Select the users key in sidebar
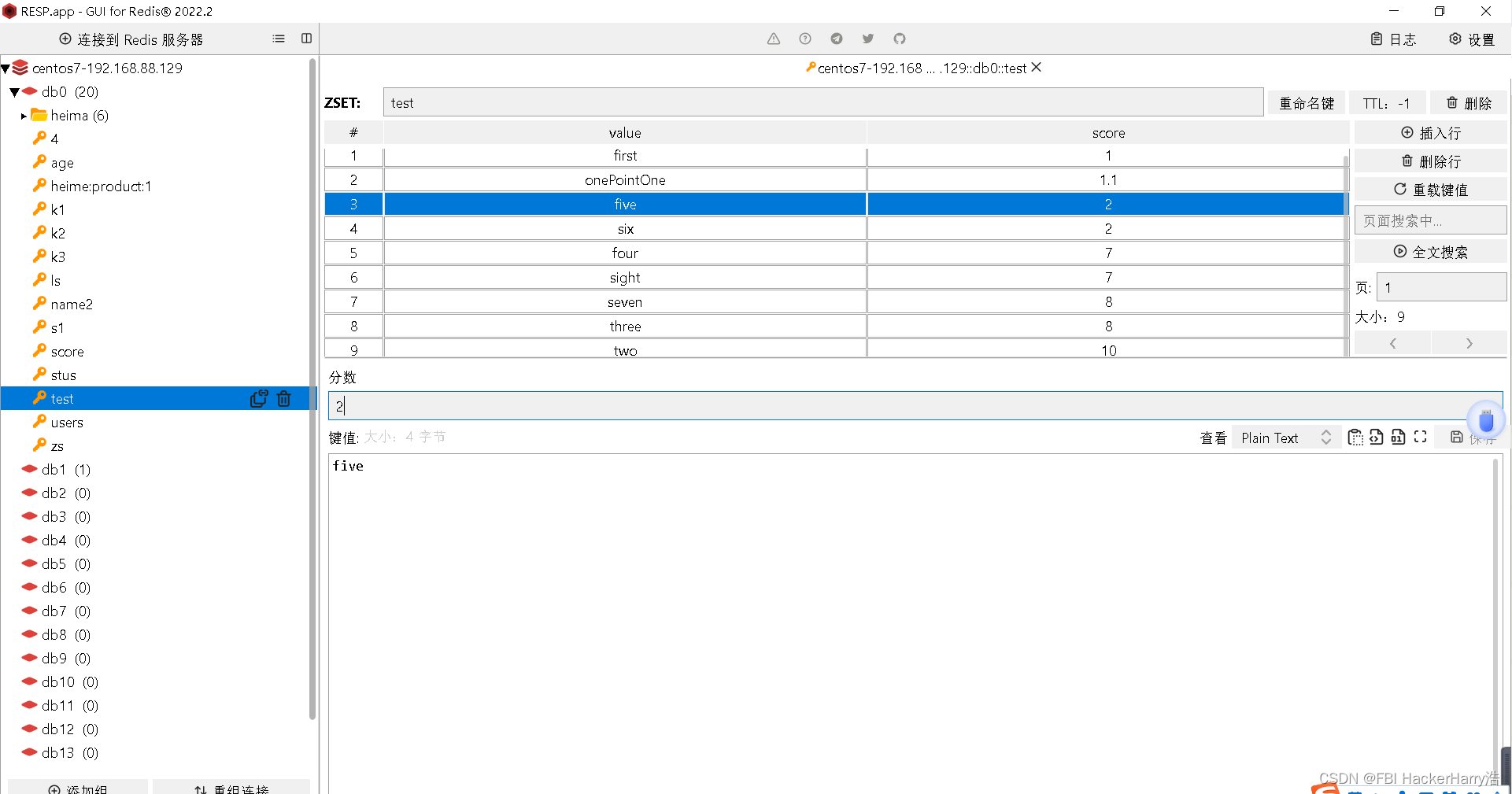This screenshot has width=1512, height=794. pos(66,422)
